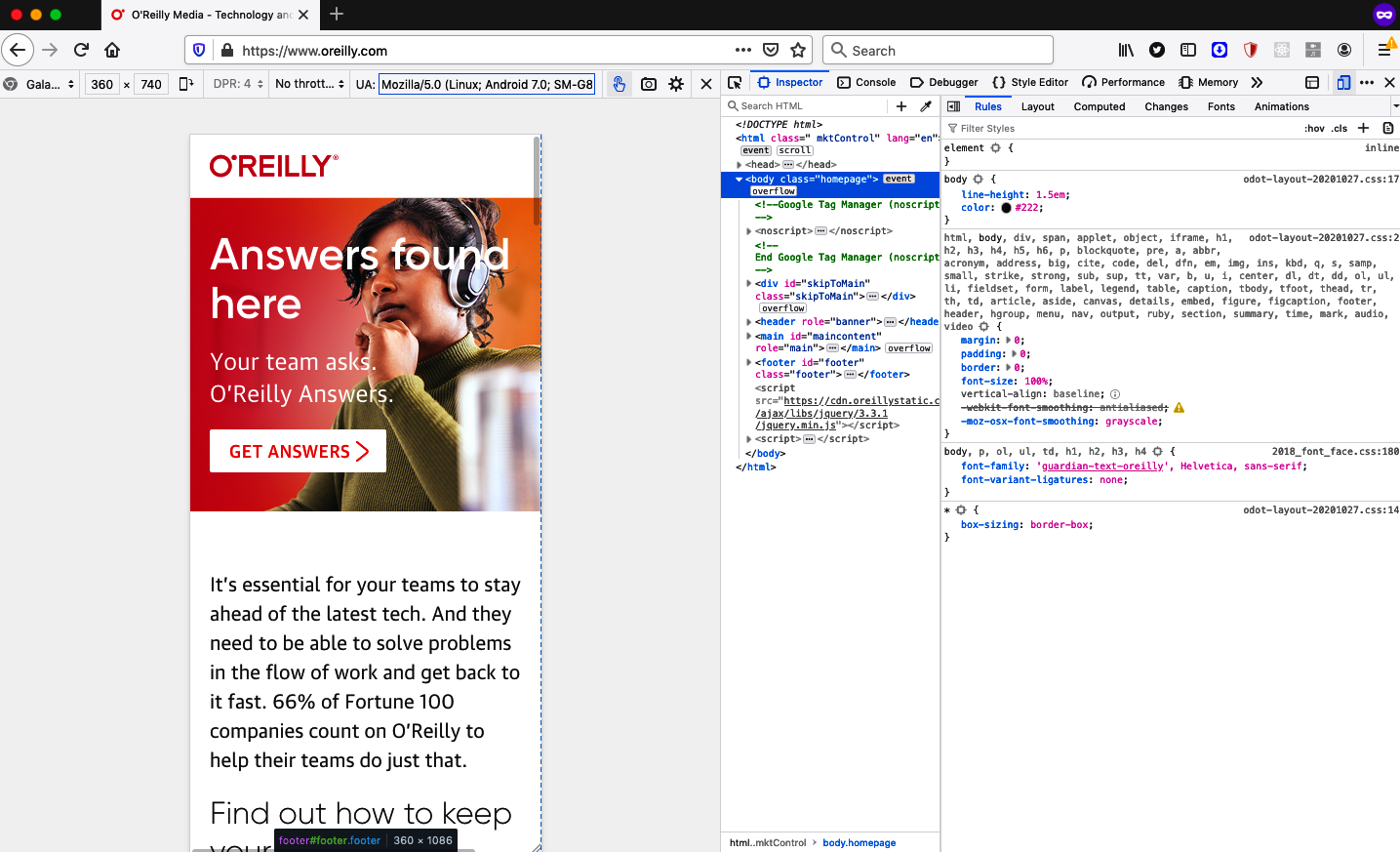Switch to the Debugger tab
Screen dimensions: 1400x852
point(944,83)
